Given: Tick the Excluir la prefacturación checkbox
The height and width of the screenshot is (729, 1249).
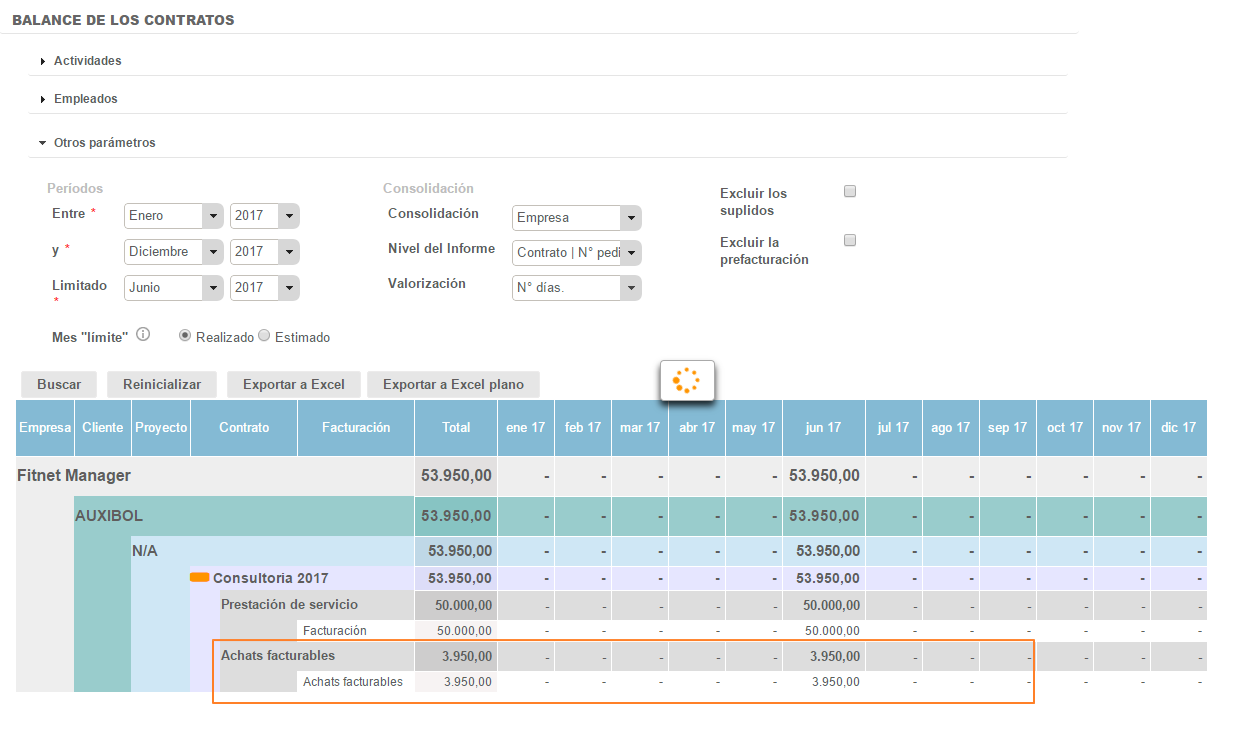Looking at the screenshot, I should (850, 241).
